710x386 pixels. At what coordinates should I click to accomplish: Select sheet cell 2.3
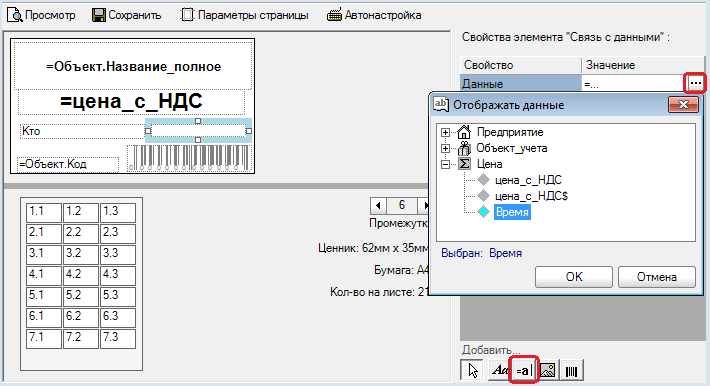tap(118, 233)
